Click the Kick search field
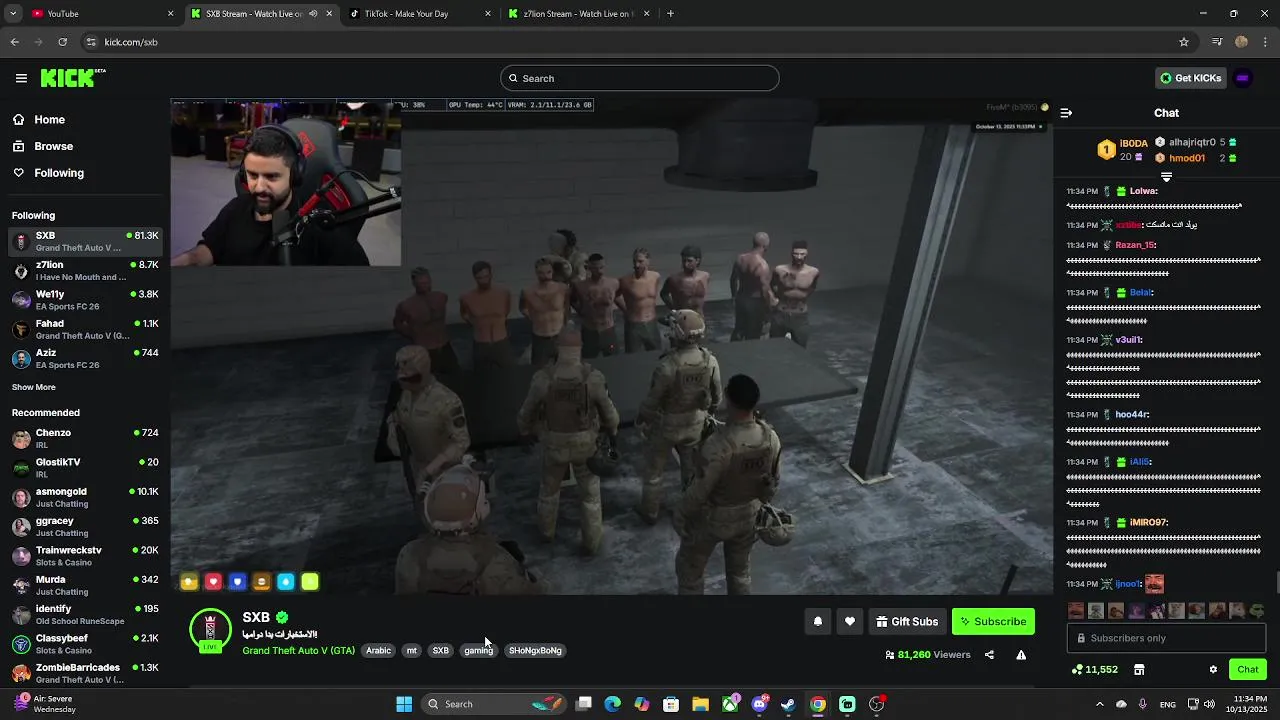Image resolution: width=1280 pixels, height=720 pixels. [x=640, y=78]
